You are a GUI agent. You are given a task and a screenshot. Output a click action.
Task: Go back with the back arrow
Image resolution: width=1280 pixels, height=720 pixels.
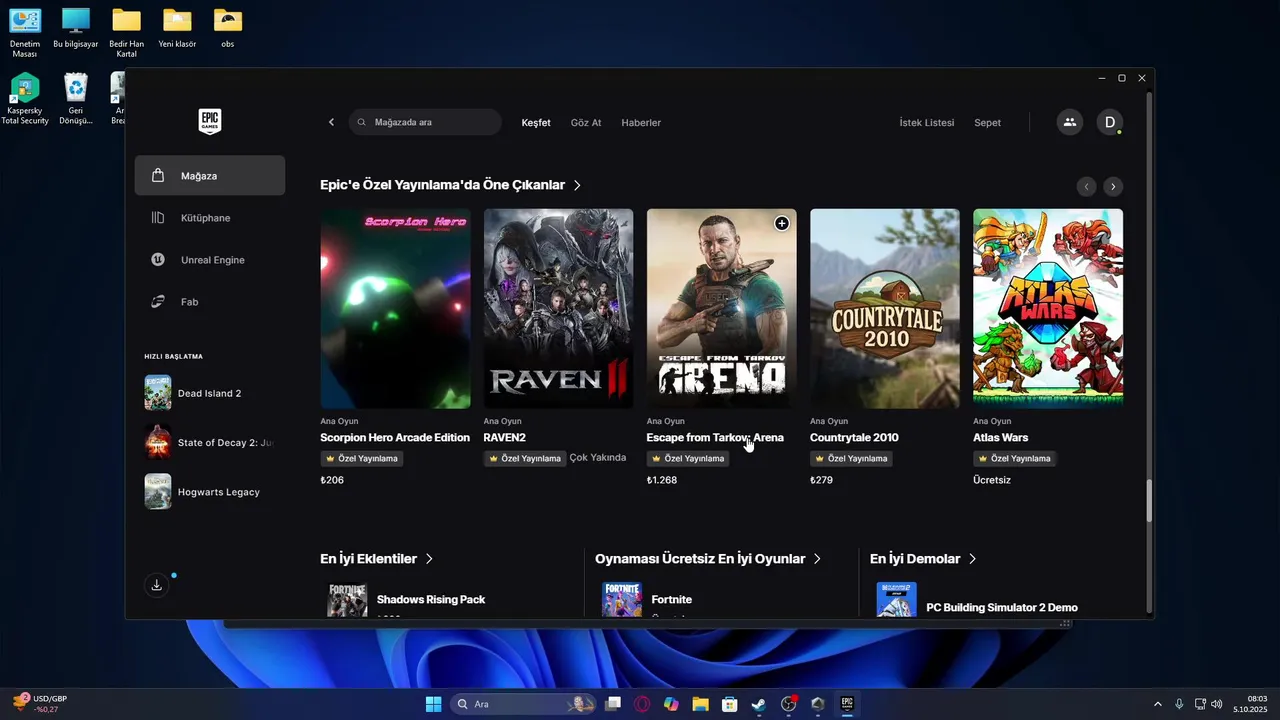click(x=332, y=122)
